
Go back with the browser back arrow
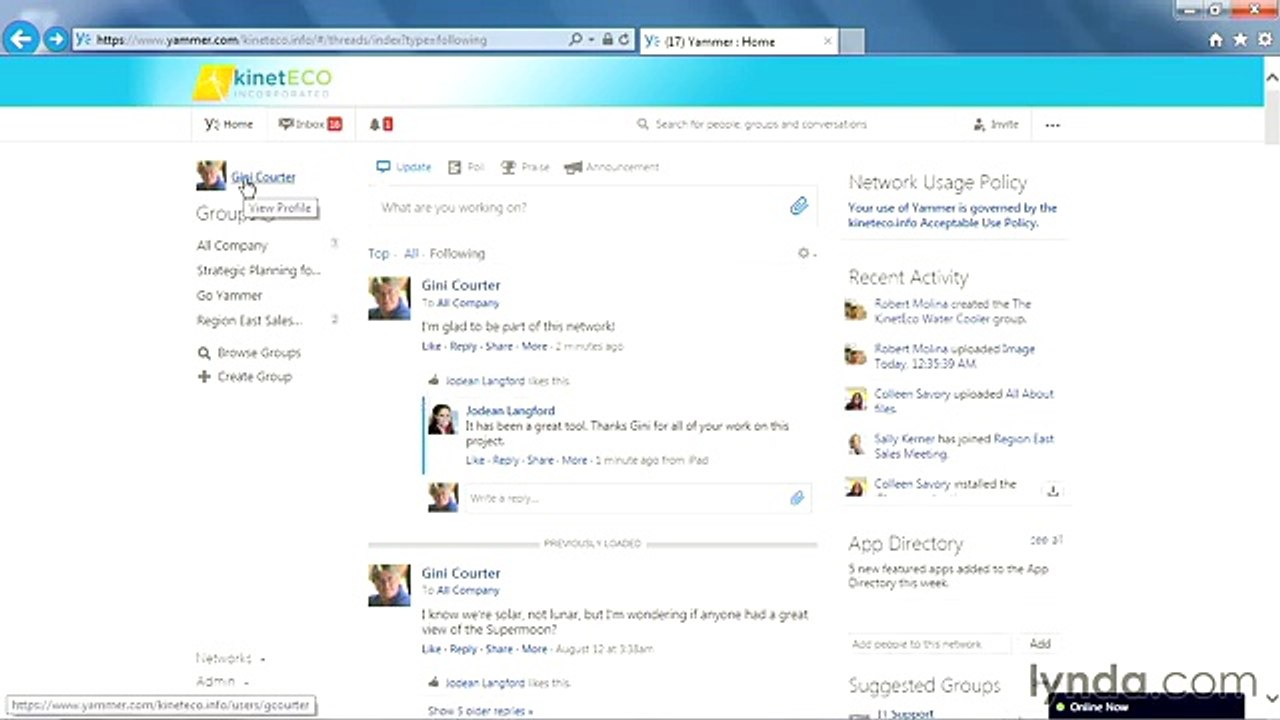(x=21, y=40)
